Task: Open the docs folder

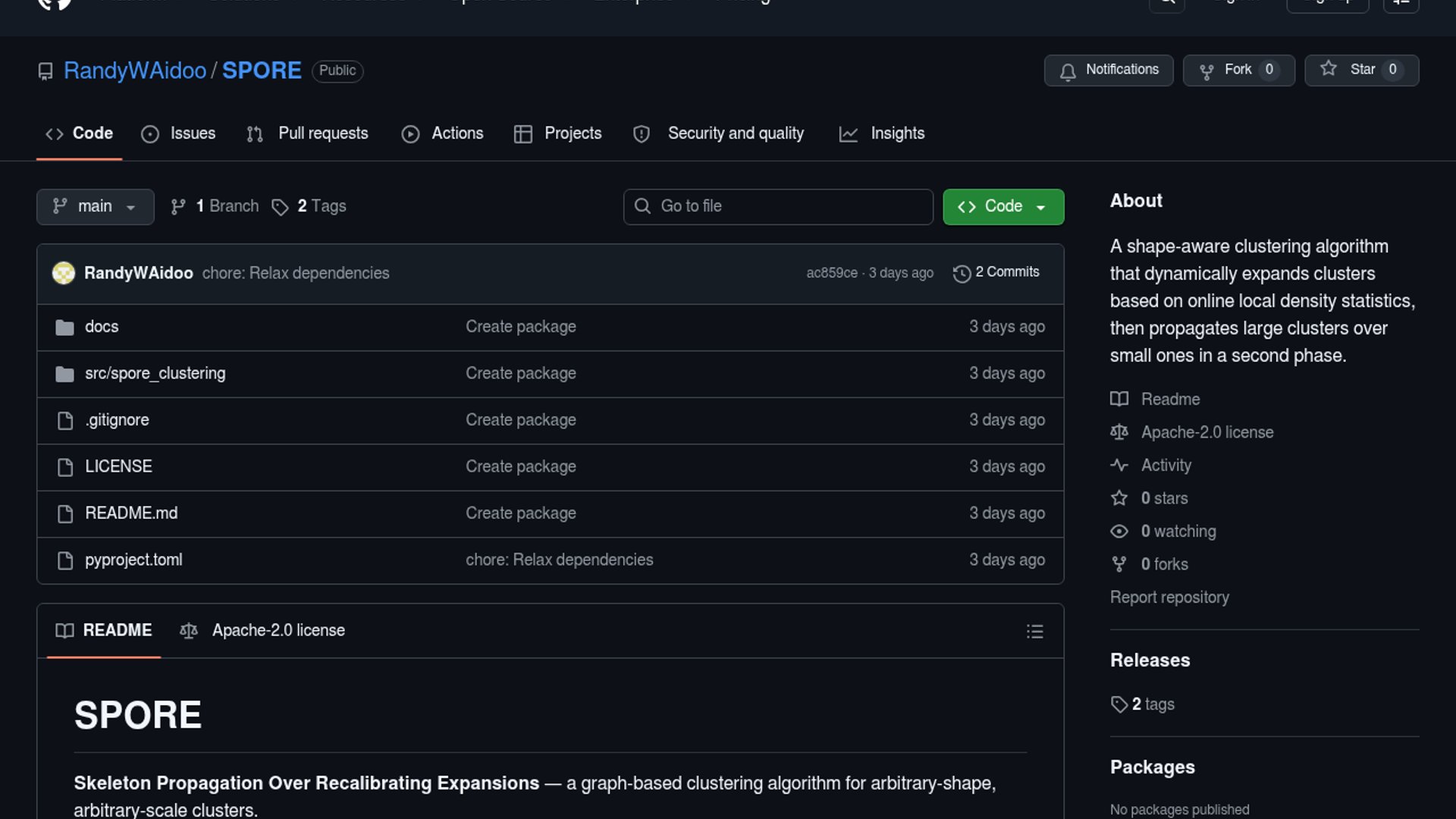Action: (102, 327)
